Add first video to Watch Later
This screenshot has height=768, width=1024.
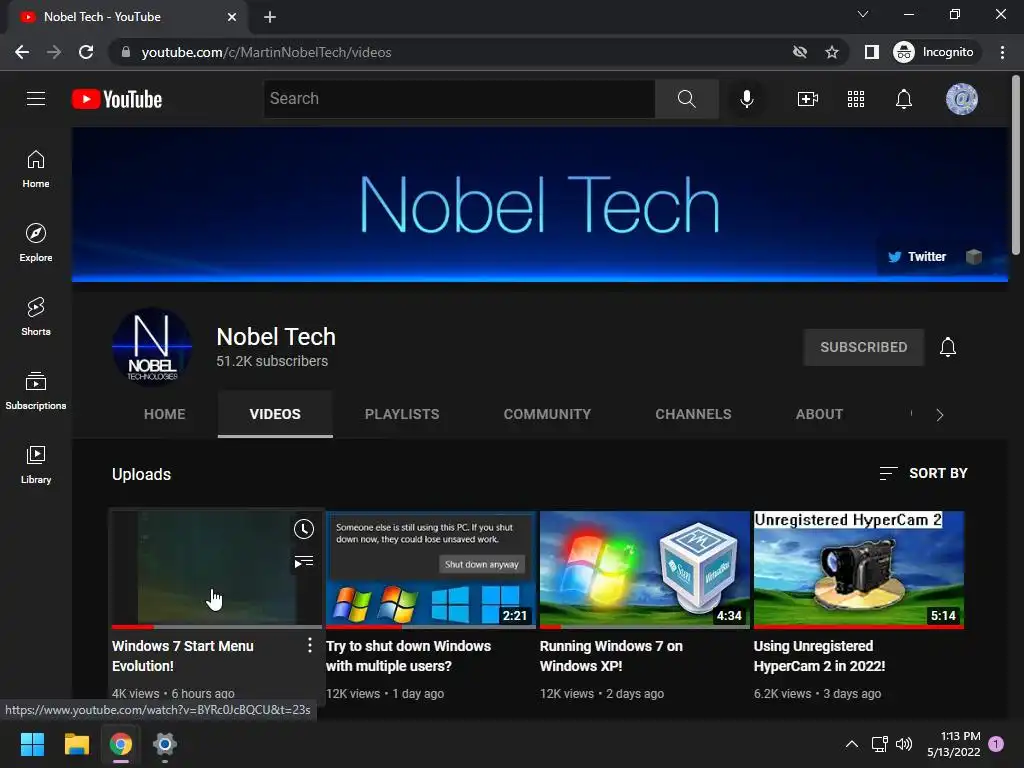[304, 529]
